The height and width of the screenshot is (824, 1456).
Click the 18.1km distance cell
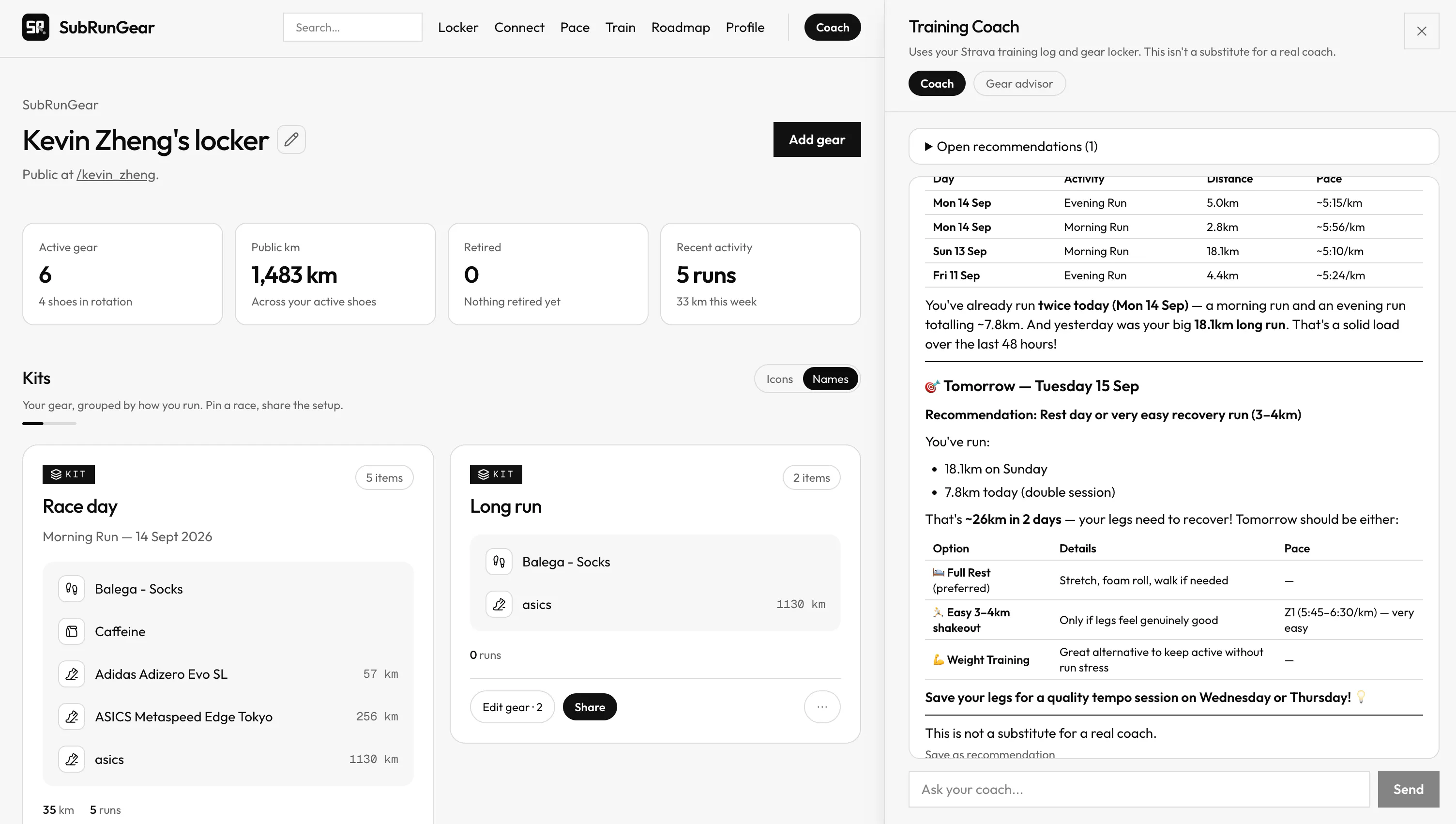click(x=1222, y=251)
